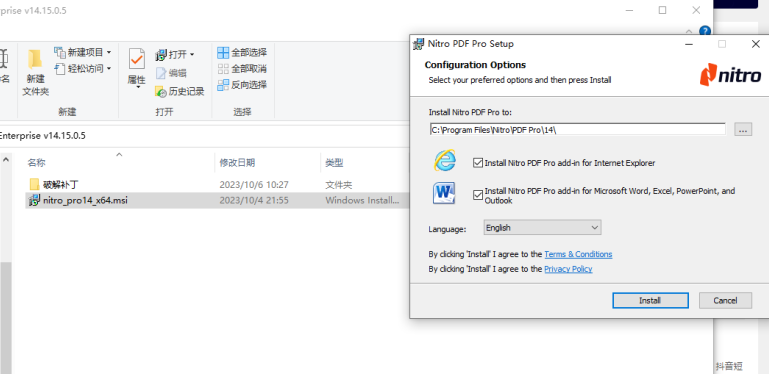Click History (历史记录) in the ribbon
The image size is (769, 374).
click(179, 91)
